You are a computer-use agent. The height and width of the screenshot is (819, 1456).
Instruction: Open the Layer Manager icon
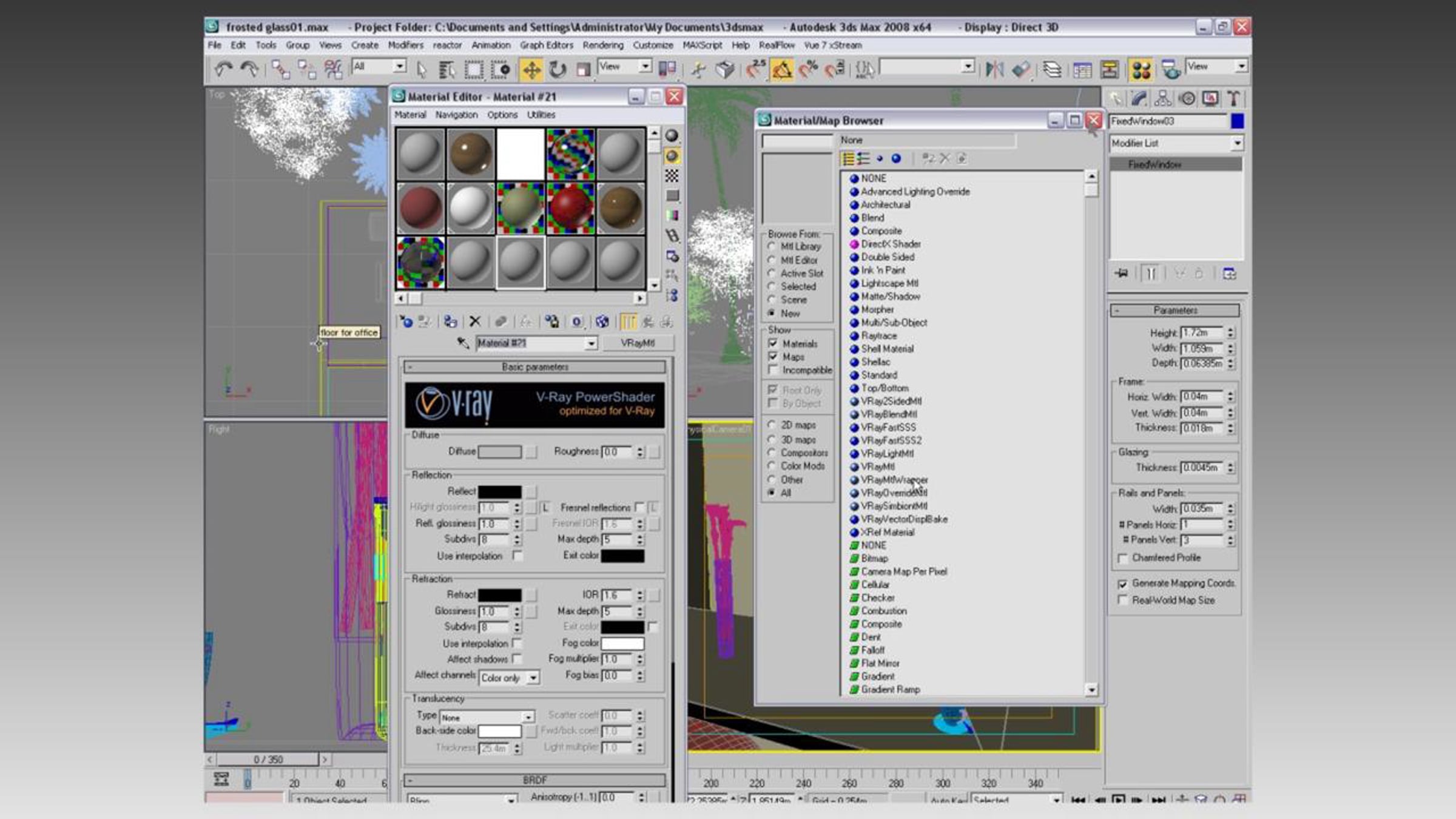(1052, 70)
